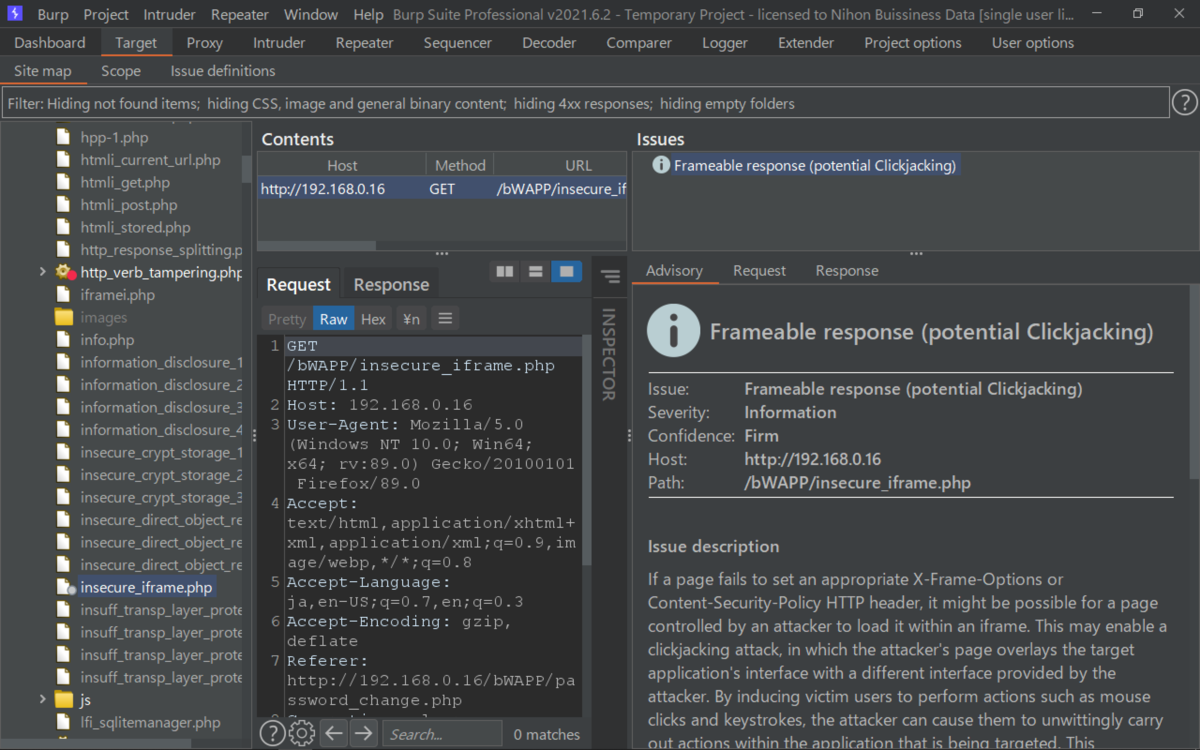Select htmli_stored.php in the site map
This screenshot has width=1200, height=750.
[x=135, y=227]
